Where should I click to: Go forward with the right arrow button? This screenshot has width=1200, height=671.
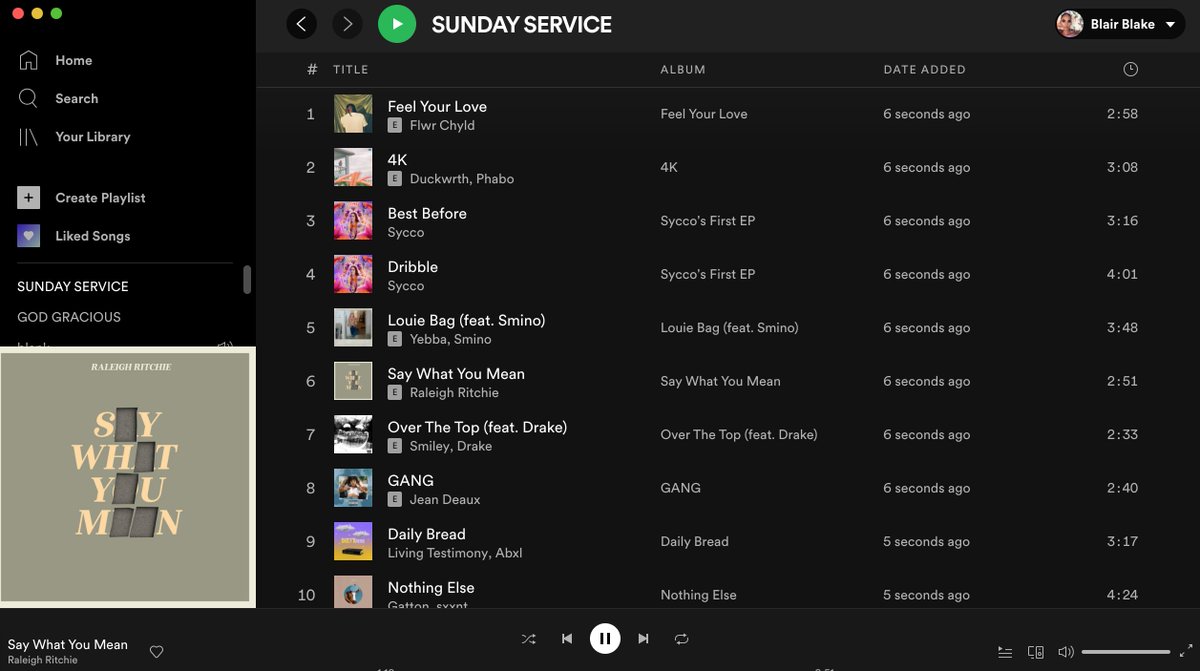point(347,24)
